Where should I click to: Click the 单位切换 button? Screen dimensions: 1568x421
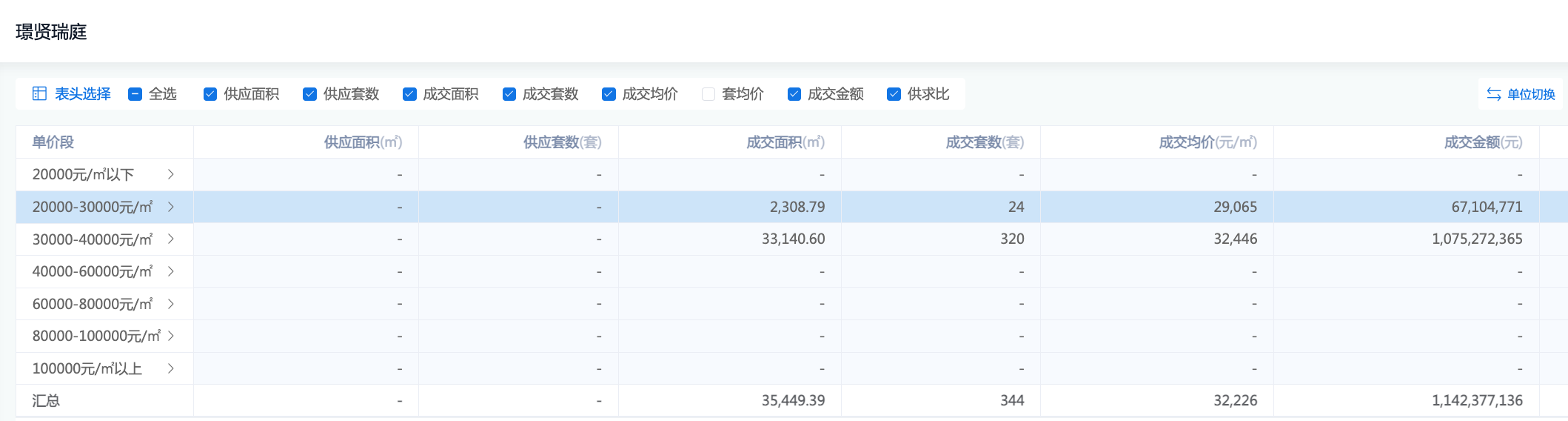[1530, 94]
